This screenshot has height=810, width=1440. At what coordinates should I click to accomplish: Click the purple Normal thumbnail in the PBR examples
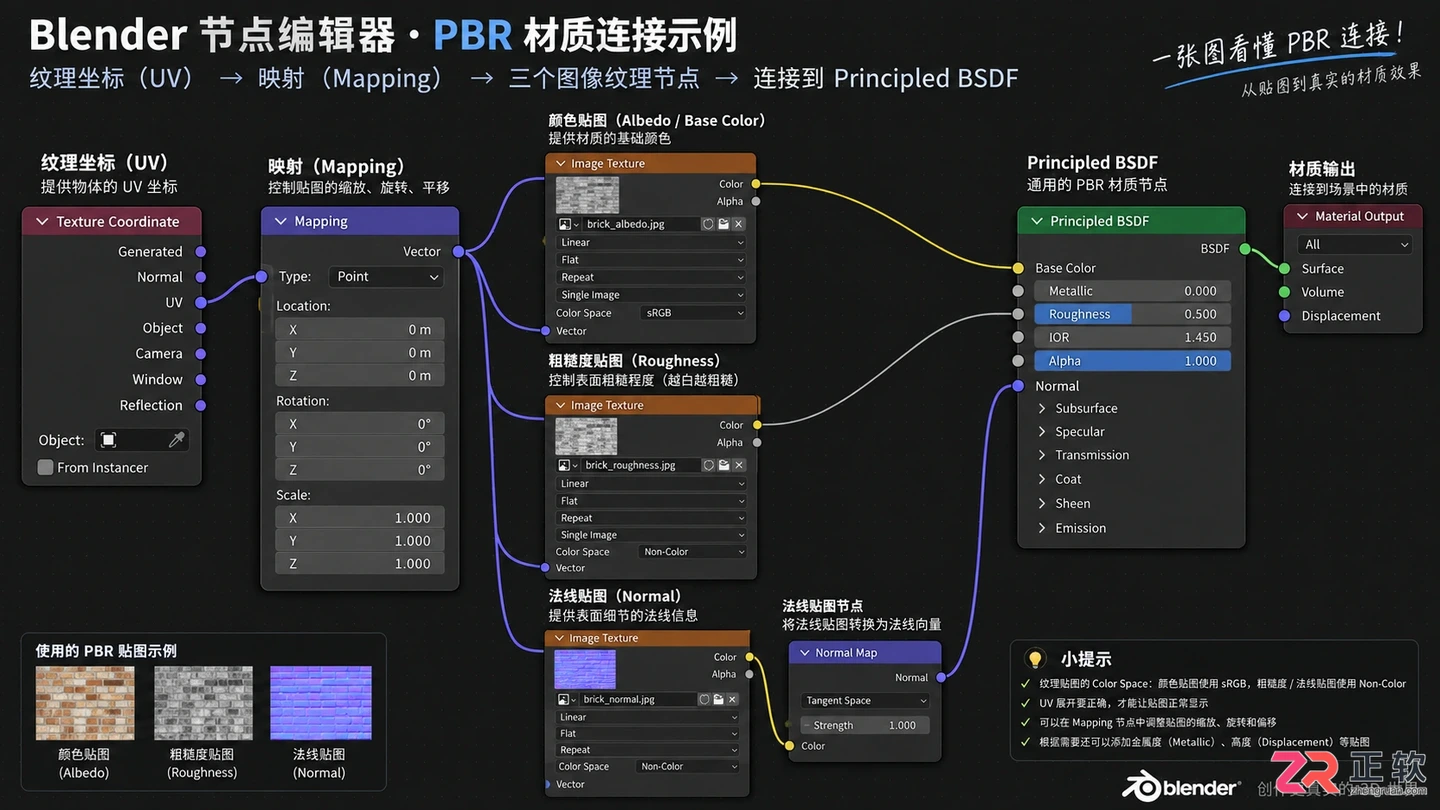click(x=321, y=703)
